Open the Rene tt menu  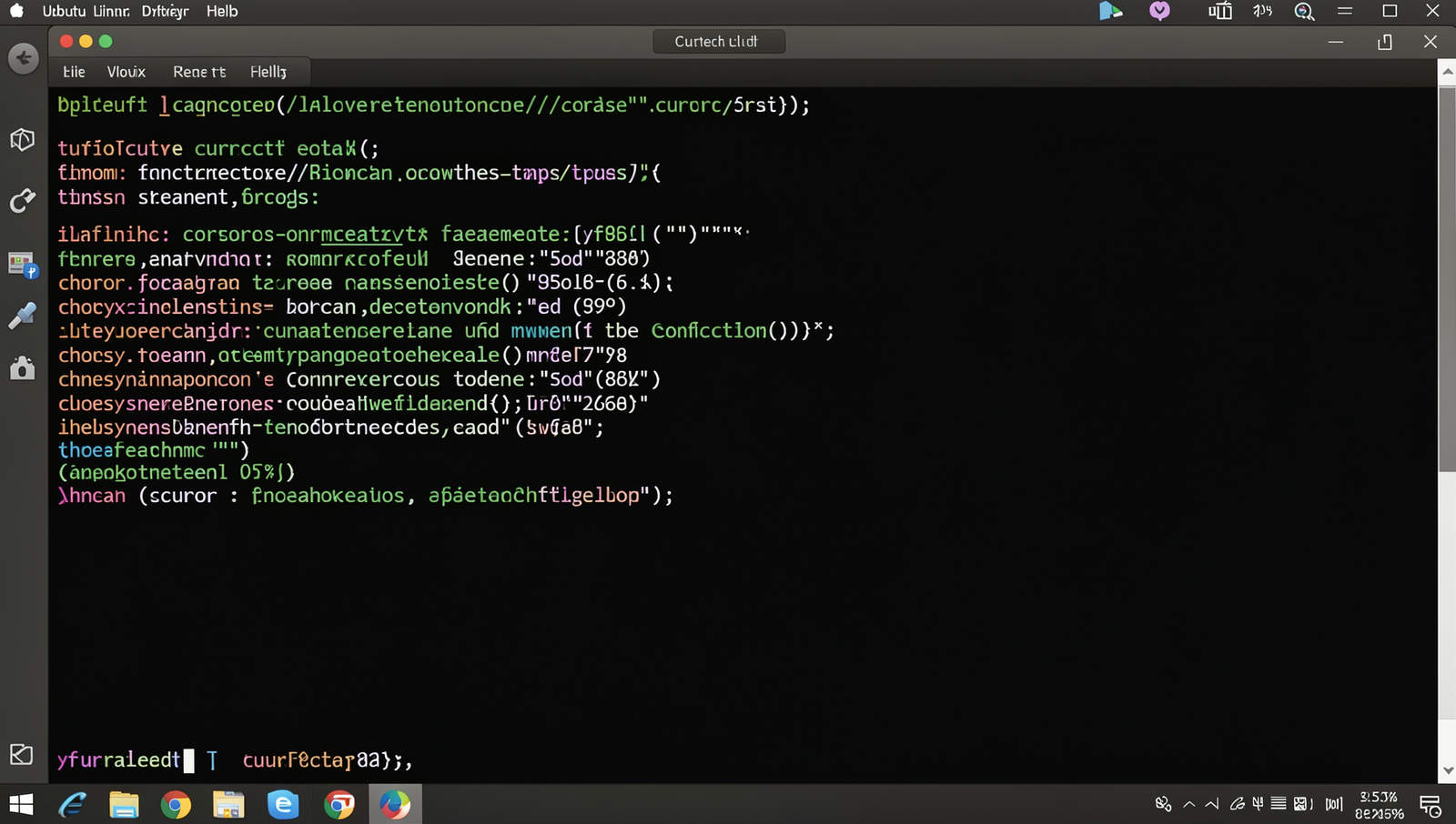tap(199, 72)
